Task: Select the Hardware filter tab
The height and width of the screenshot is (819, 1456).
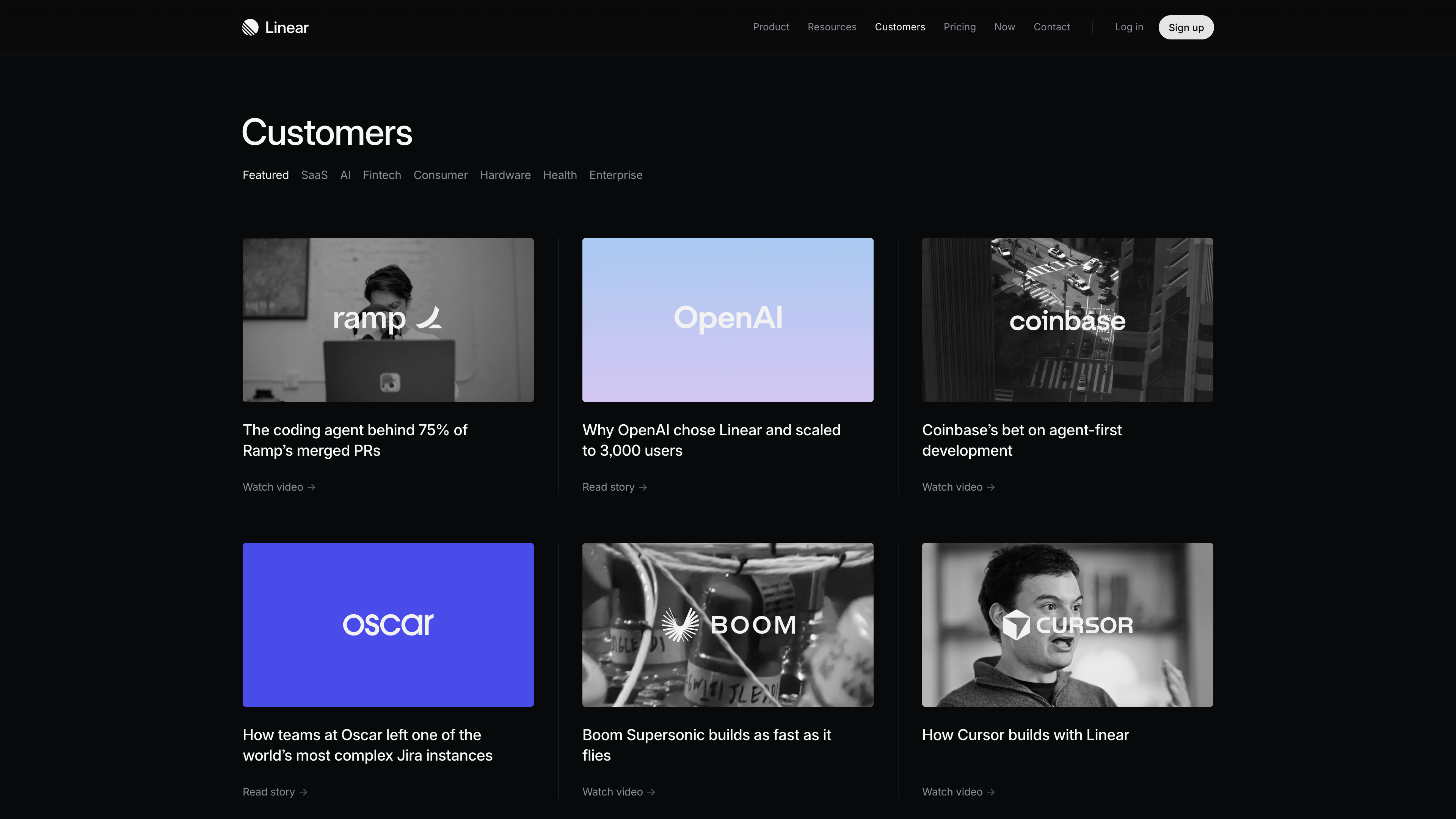Action: click(505, 175)
